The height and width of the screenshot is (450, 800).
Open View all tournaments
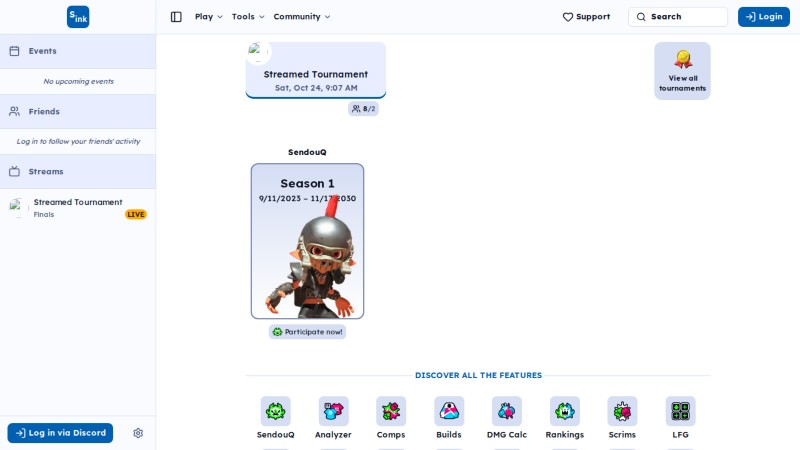pos(682,71)
